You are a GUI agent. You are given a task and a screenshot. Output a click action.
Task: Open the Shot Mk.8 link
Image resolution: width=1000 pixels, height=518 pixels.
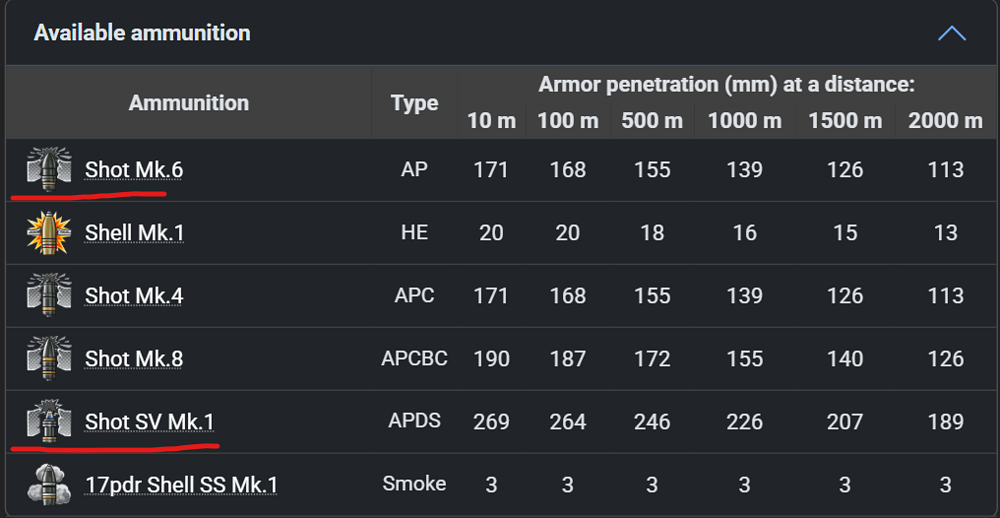click(134, 359)
